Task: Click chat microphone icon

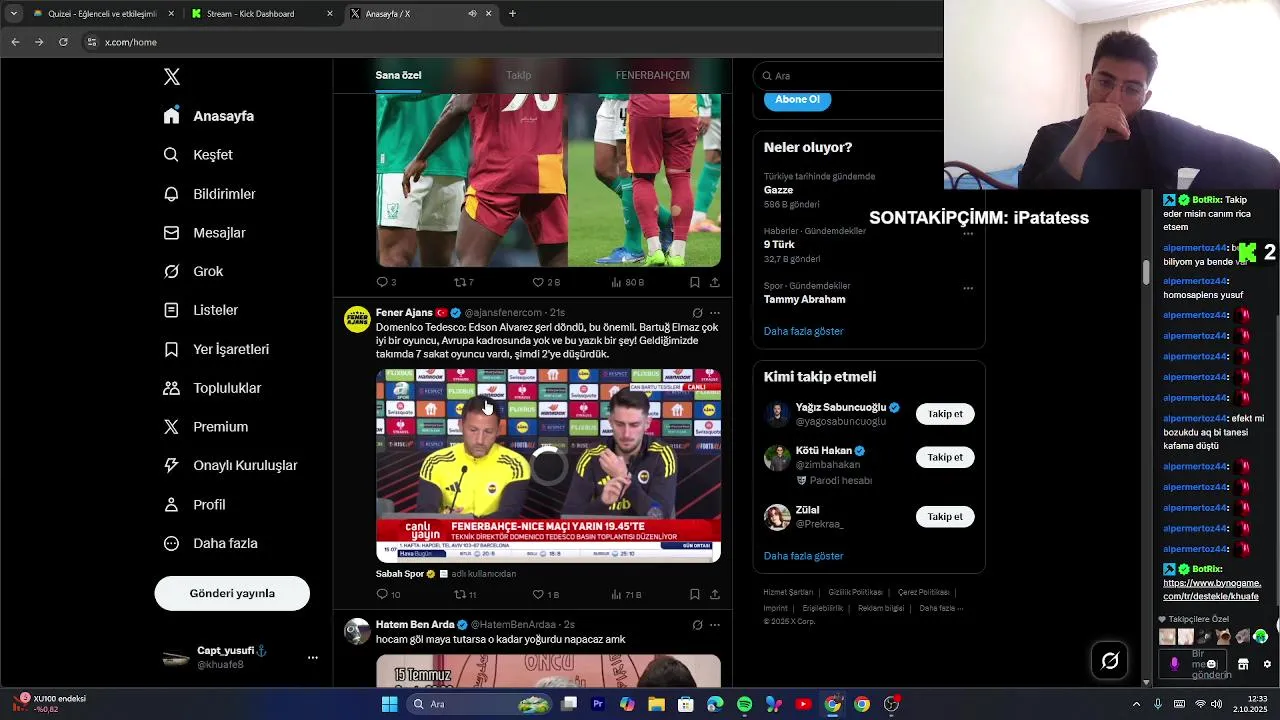Action: click(x=1174, y=664)
